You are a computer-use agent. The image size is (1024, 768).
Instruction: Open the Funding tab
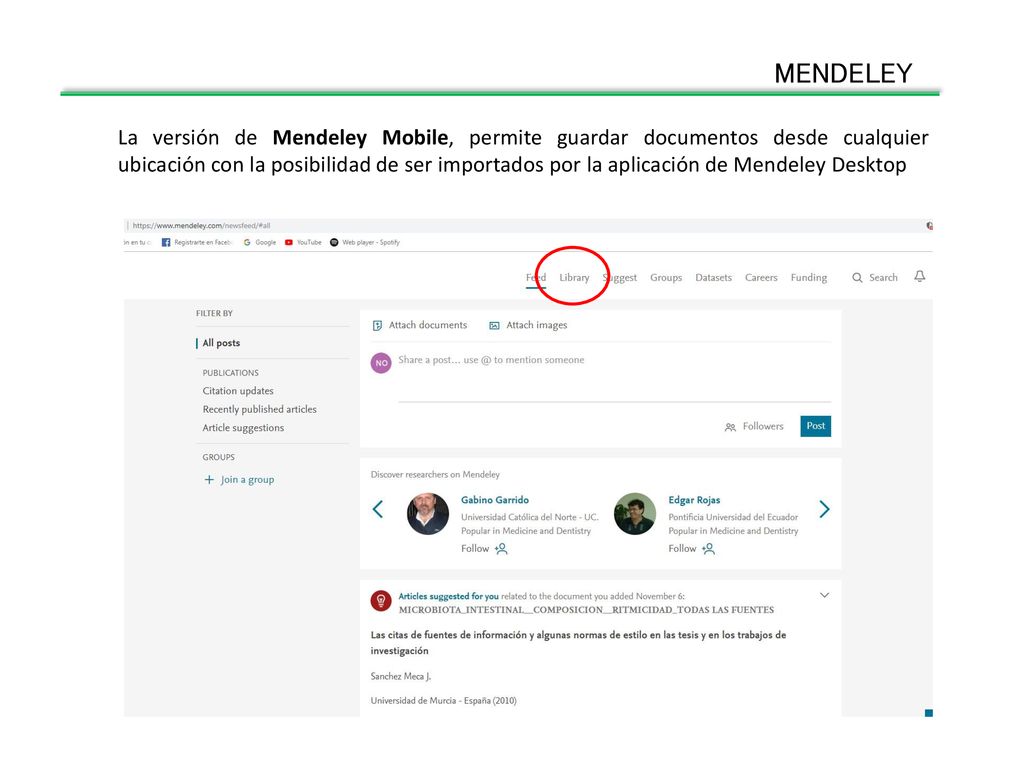[x=808, y=278]
